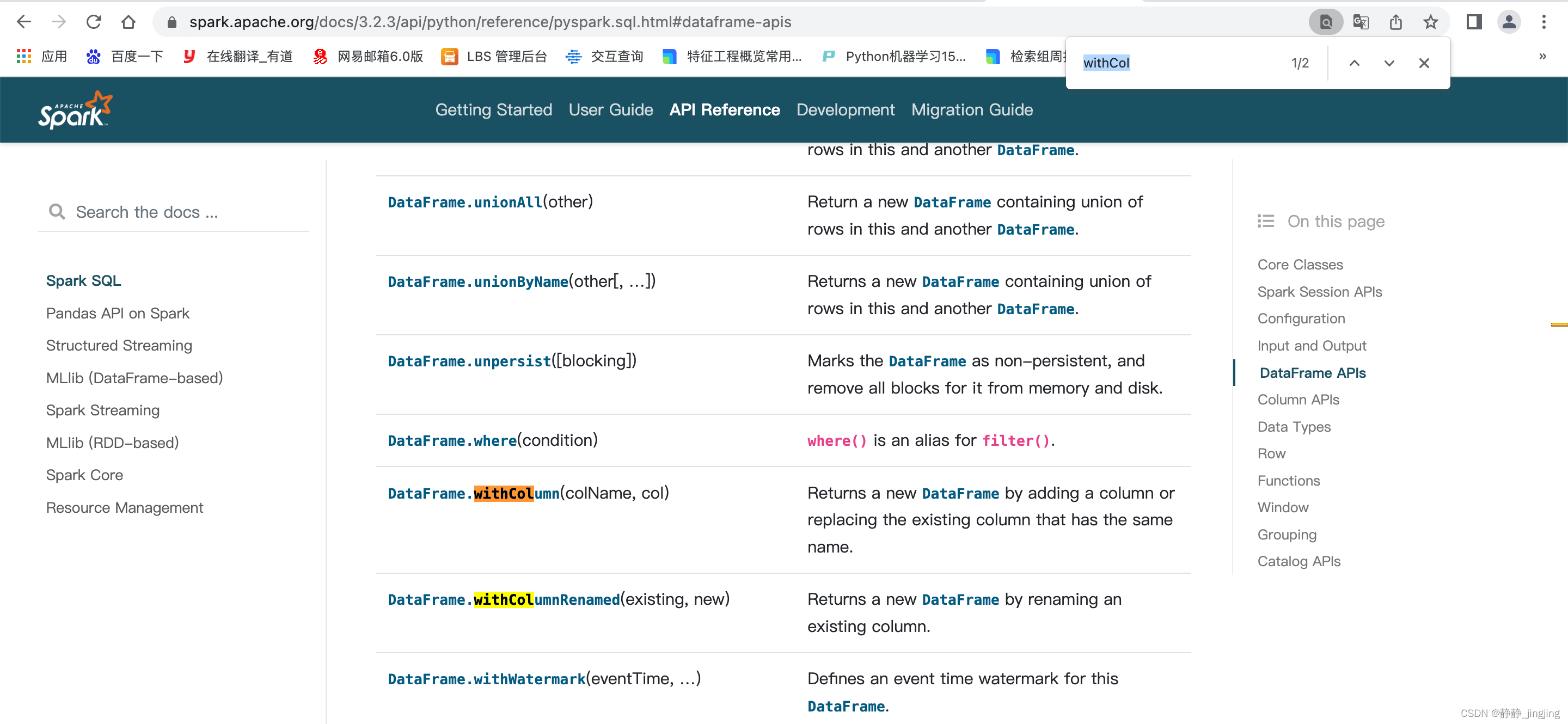Click the search lens icon in address bar
This screenshot has width=1568, height=724.
point(1326,22)
